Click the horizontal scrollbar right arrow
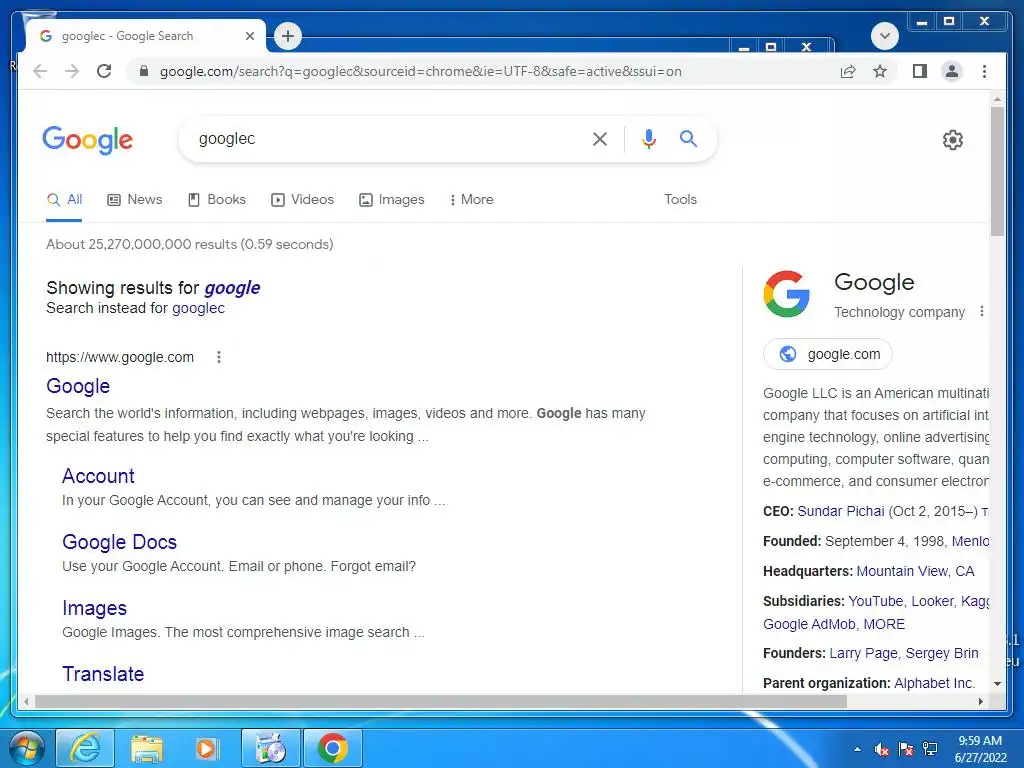Viewport: 1024px width, 768px height. pos(980,701)
